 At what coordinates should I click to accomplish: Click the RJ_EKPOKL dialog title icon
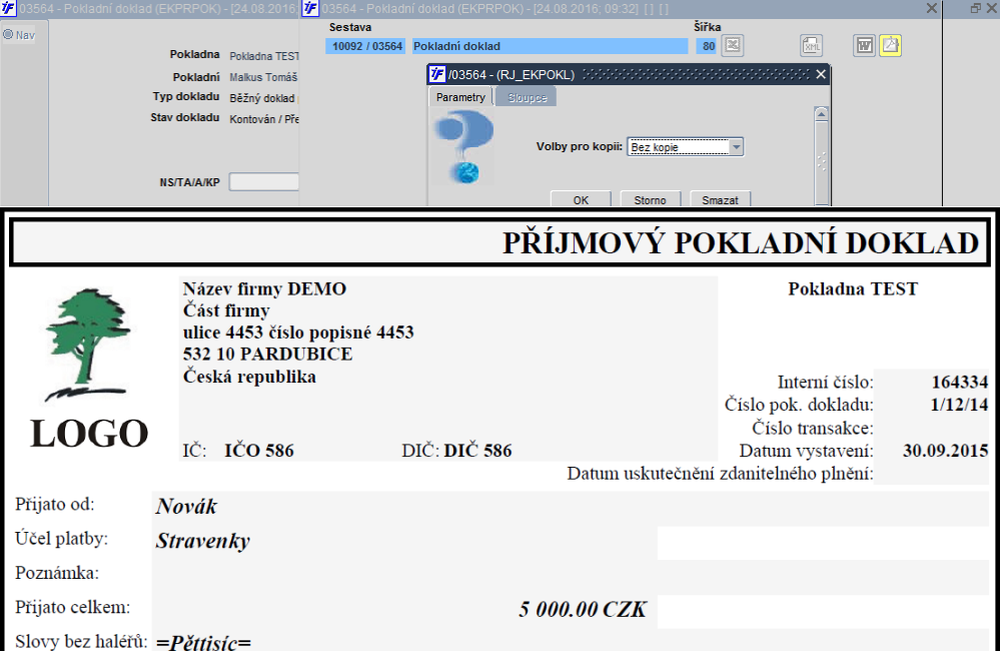[x=437, y=74]
